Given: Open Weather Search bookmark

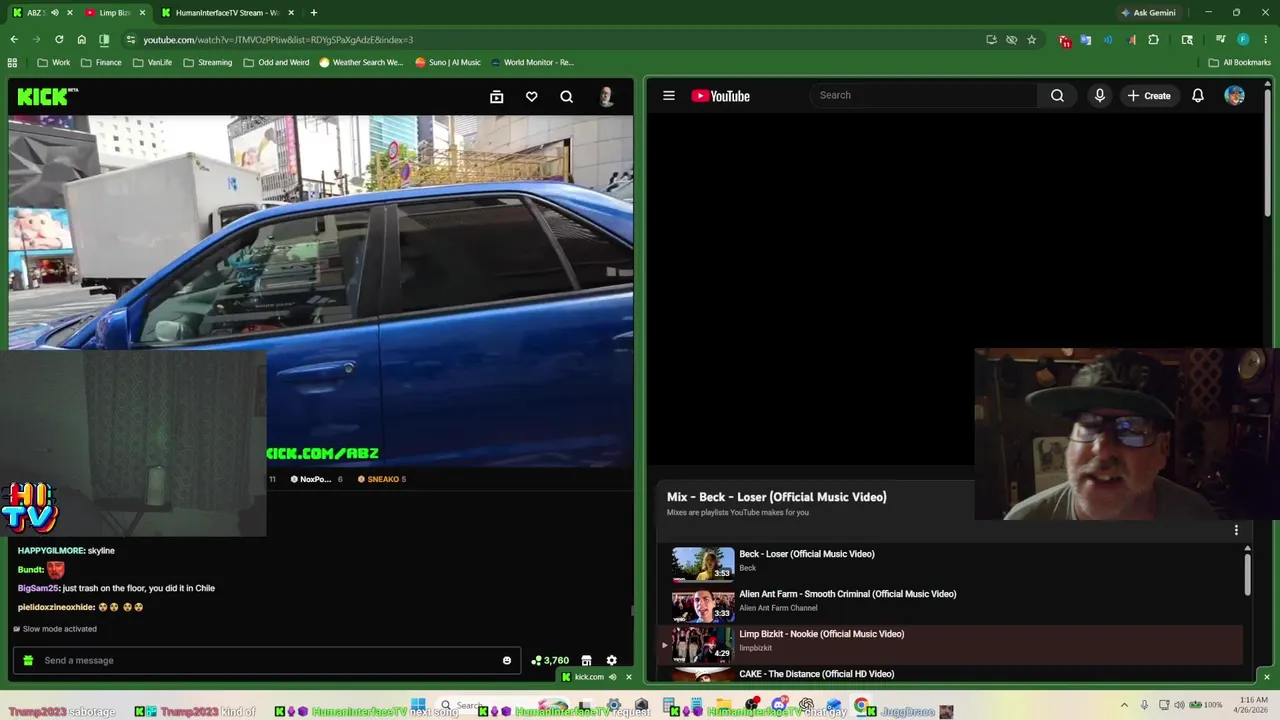Looking at the screenshot, I should coord(361,62).
